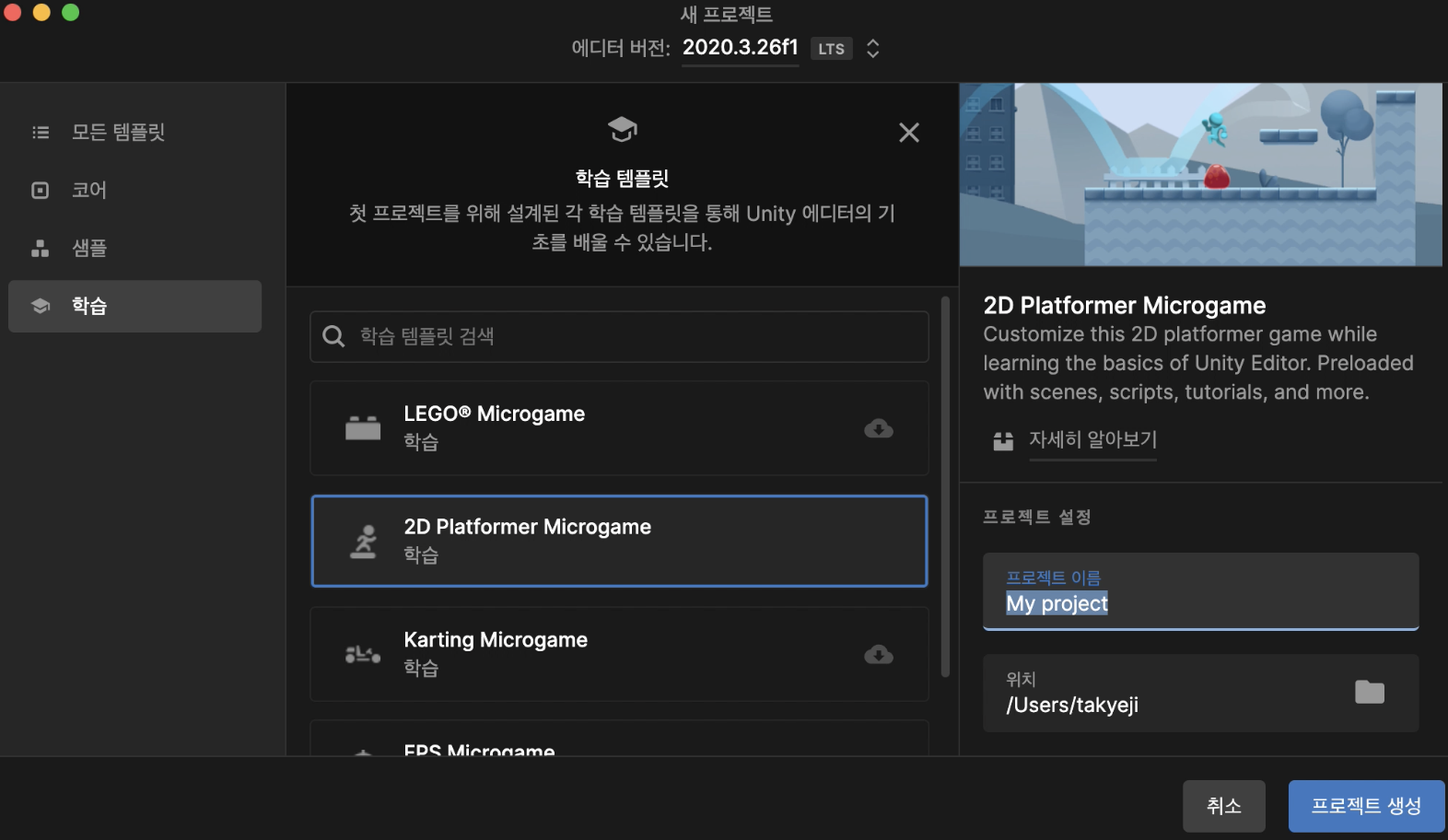Click the kart icon beside Karting Microgame
The height and width of the screenshot is (840, 1448).
(363, 655)
